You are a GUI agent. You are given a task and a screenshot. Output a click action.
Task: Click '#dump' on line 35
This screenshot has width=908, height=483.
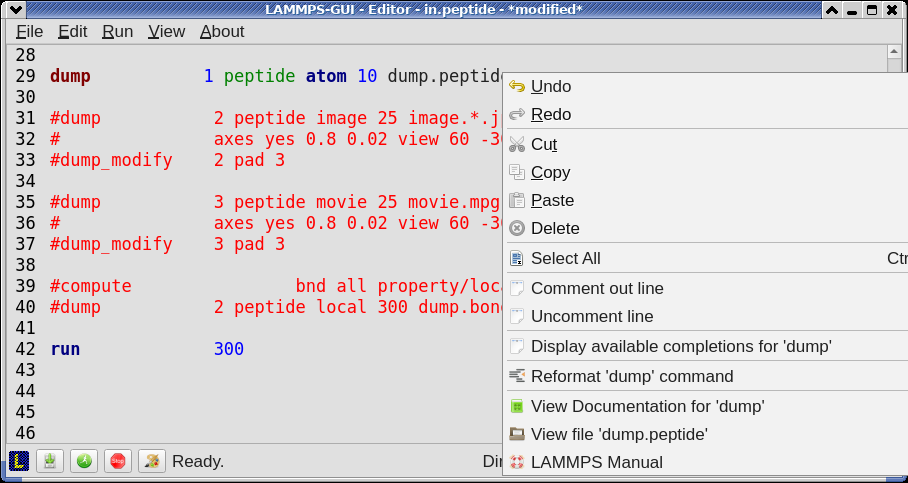point(75,202)
